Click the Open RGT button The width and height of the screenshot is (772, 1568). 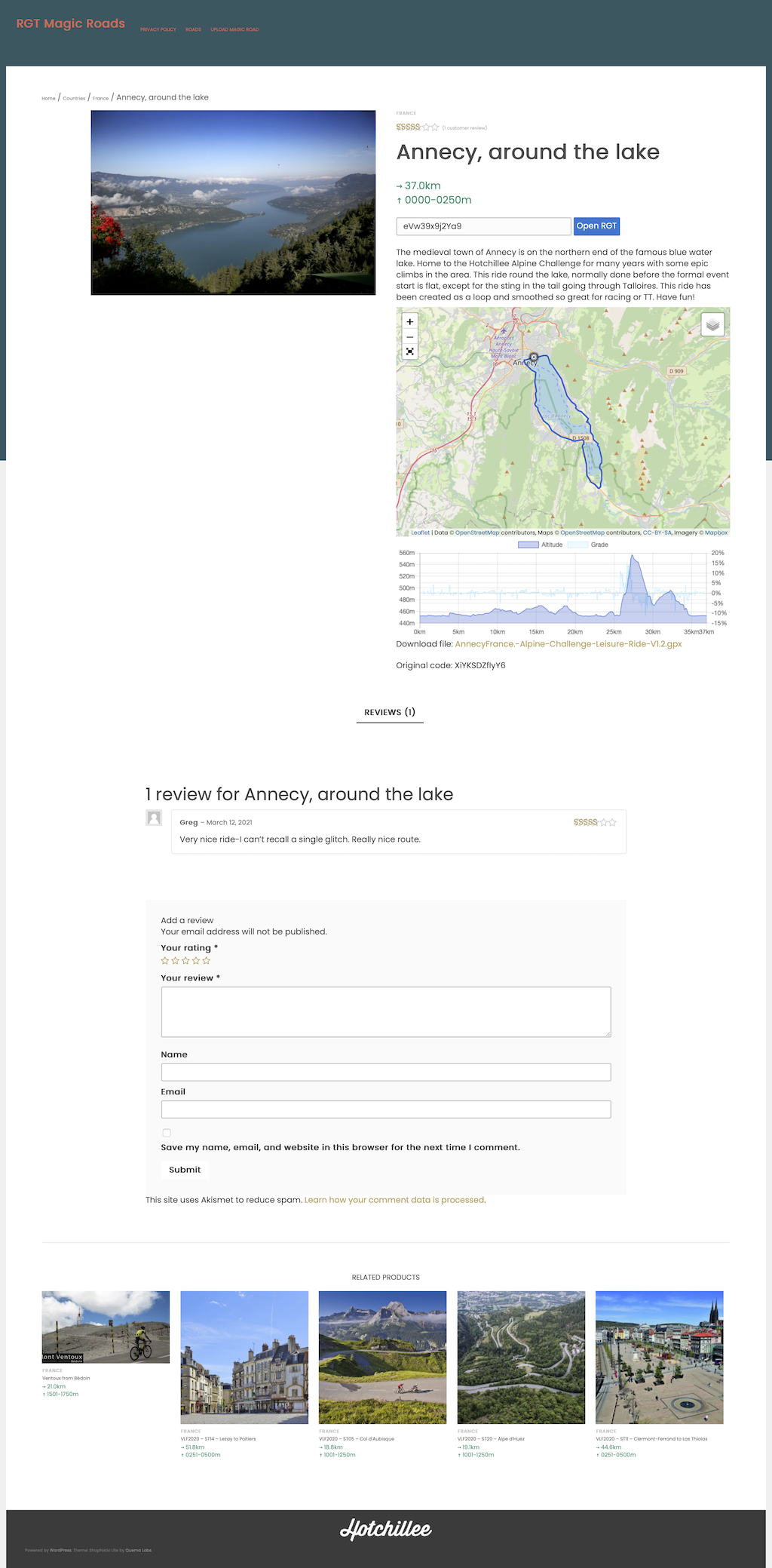point(596,226)
